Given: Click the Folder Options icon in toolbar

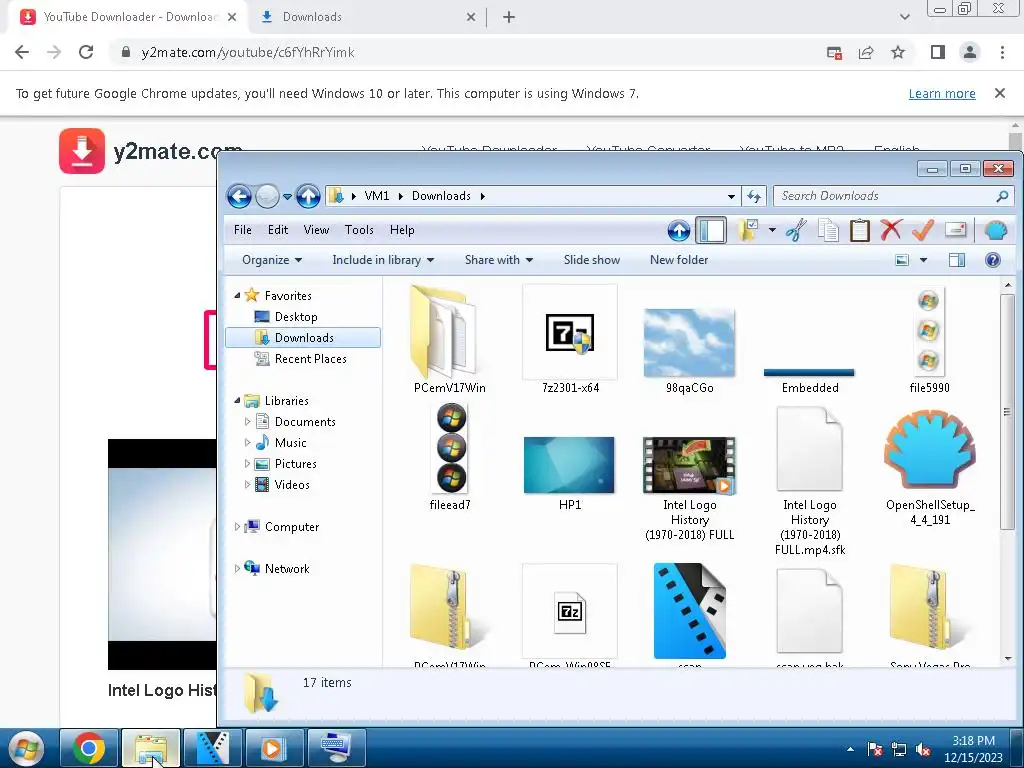Looking at the screenshot, I should 748,230.
